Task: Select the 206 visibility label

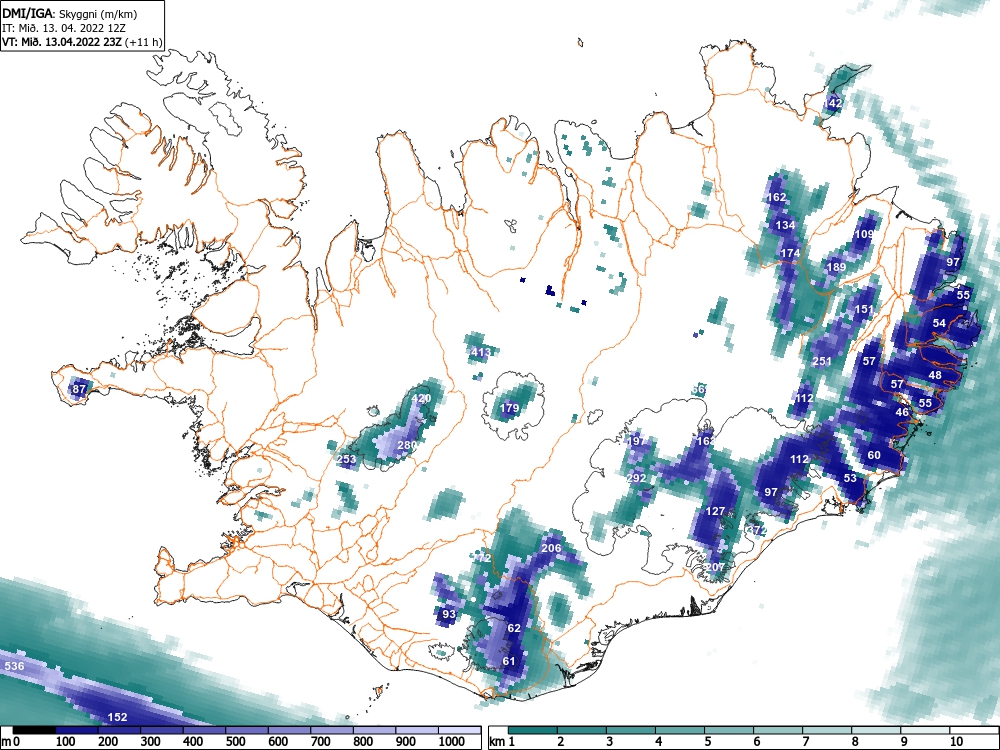Action: [x=551, y=548]
